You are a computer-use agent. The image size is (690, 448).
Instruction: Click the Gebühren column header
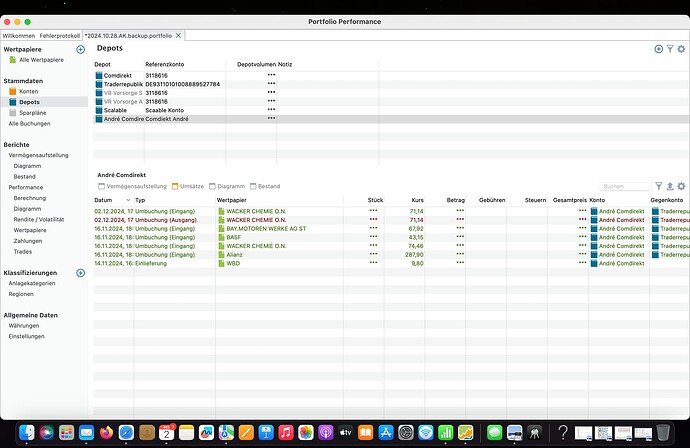[x=492, y=200]
